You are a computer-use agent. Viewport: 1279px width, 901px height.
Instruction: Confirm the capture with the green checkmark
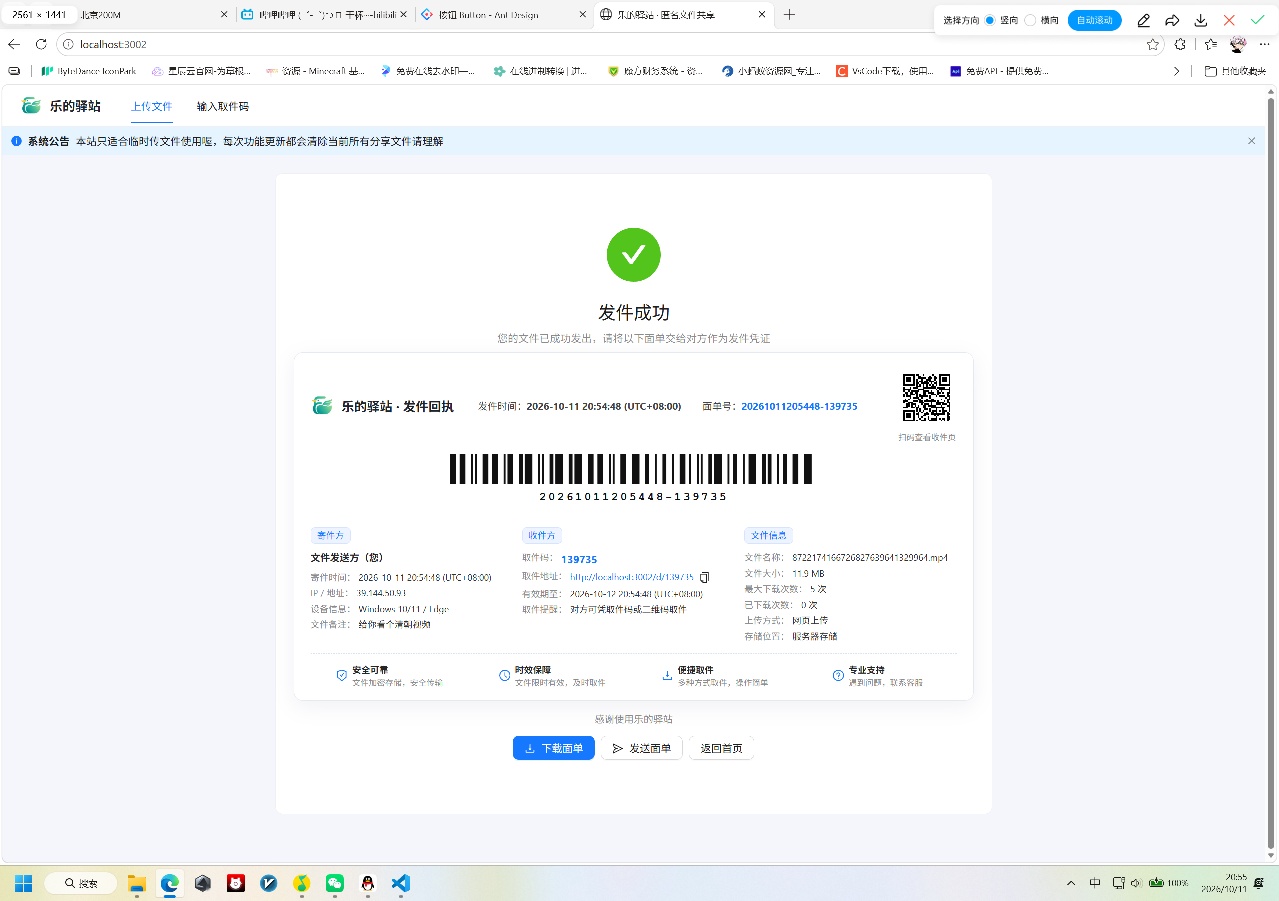(x=1257, y=20)
